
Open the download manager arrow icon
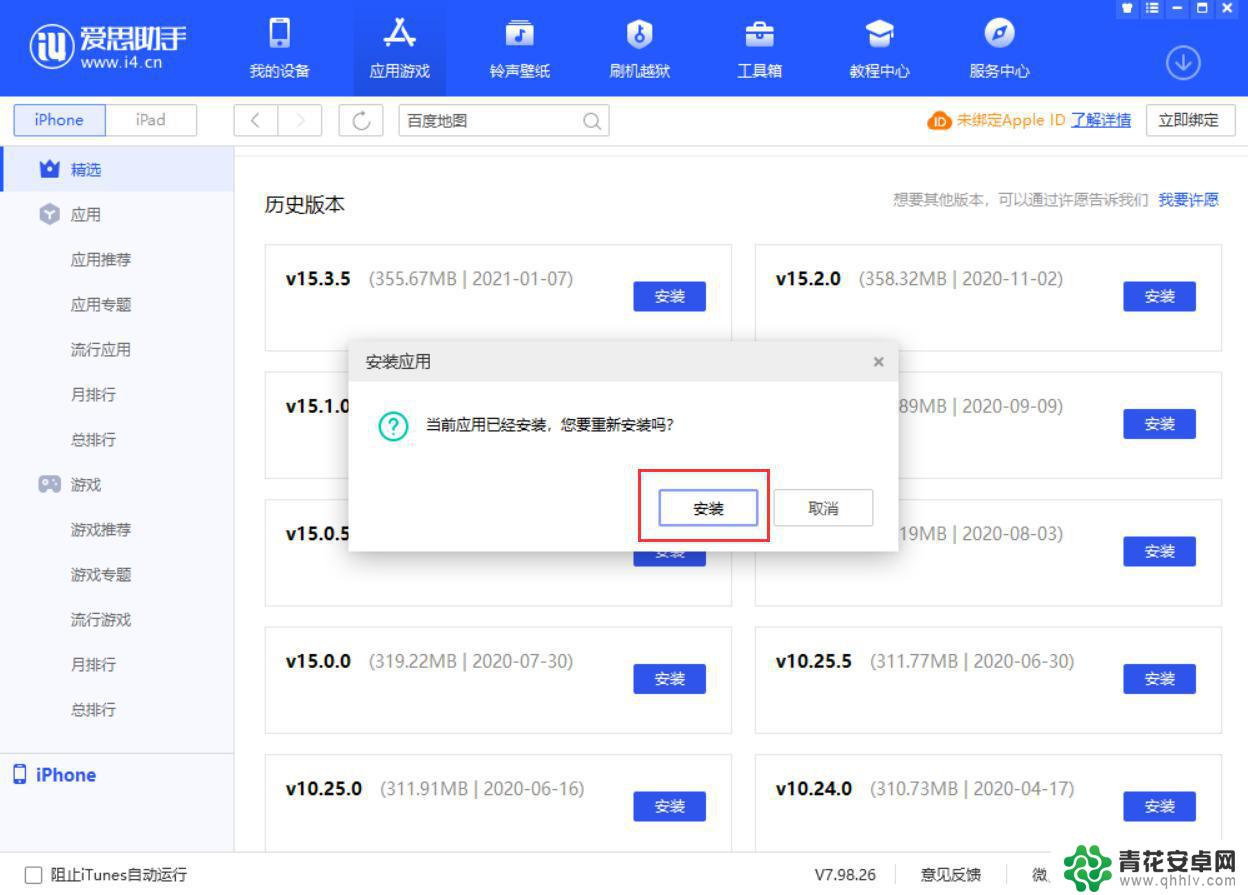point(1183,63)
